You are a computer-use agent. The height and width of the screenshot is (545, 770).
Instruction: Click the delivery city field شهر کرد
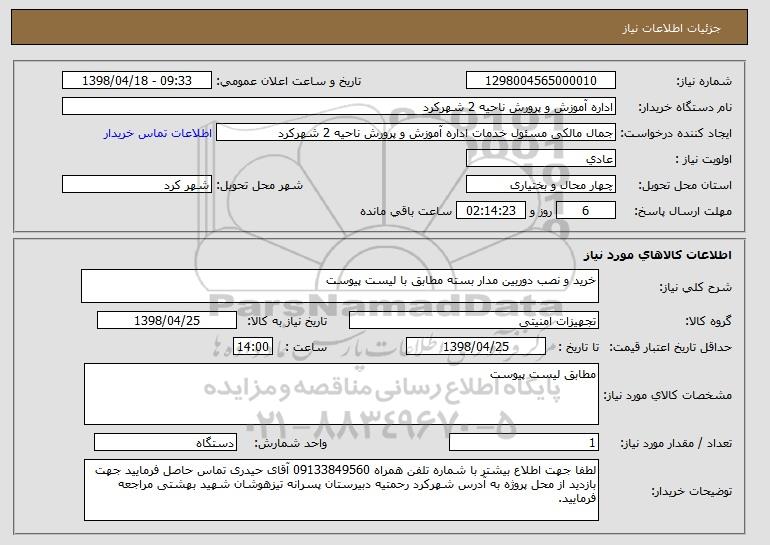pyautogui.click(x=137, y=185)
